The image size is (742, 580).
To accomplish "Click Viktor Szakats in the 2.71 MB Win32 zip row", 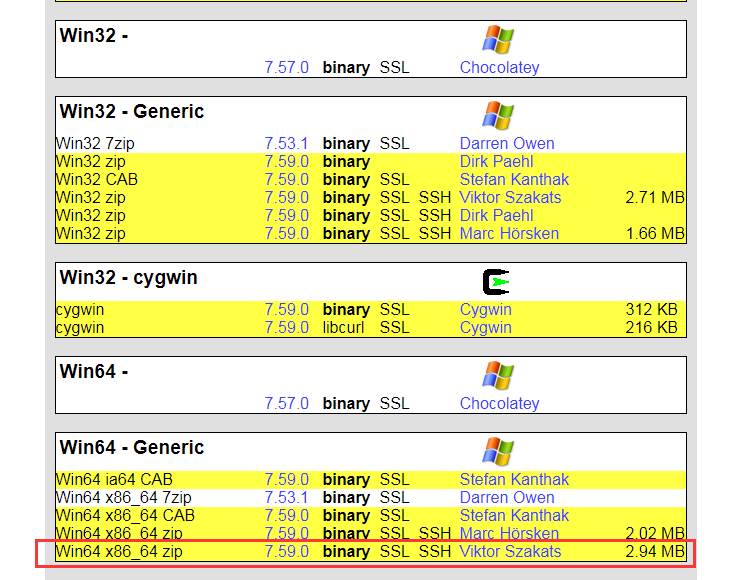I will click(510, 198).
